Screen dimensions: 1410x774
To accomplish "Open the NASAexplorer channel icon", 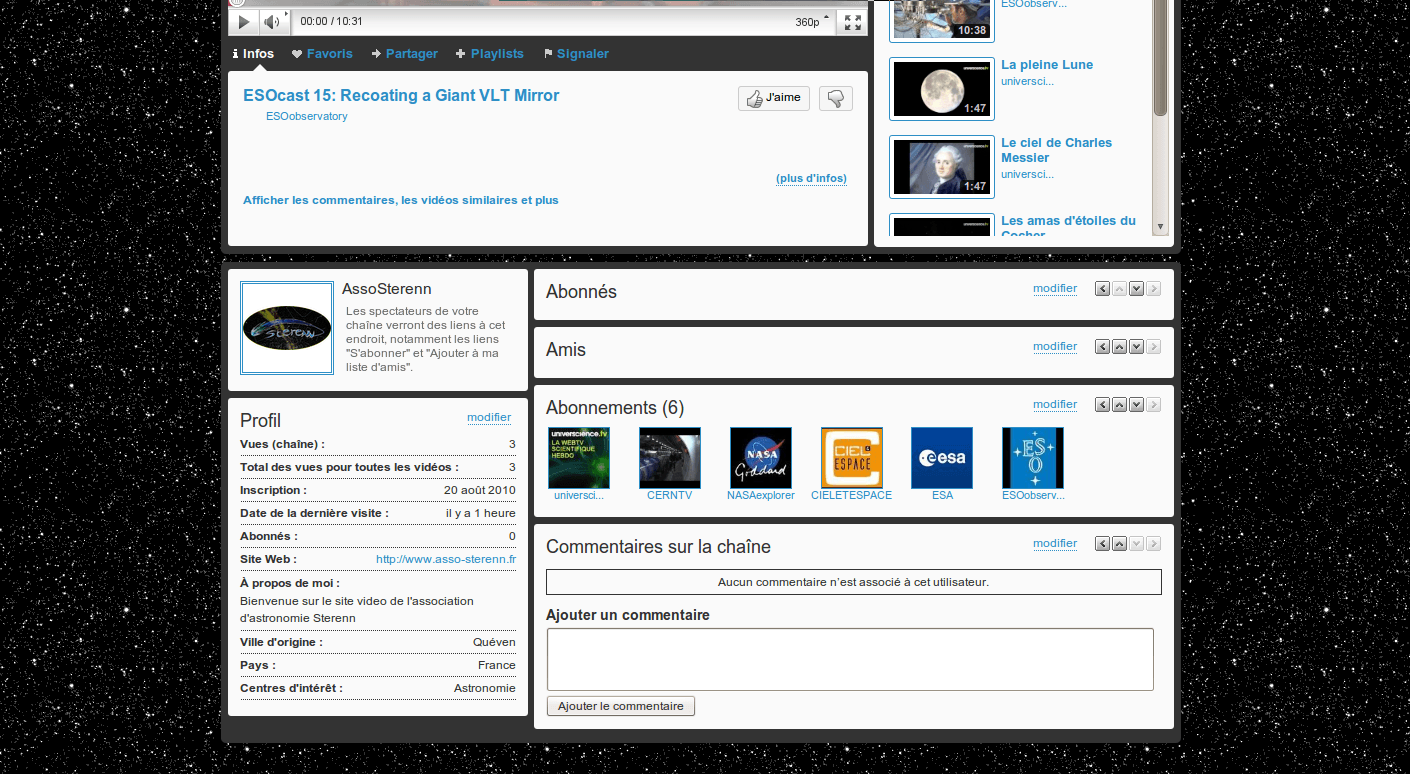I will click(760, 458).
